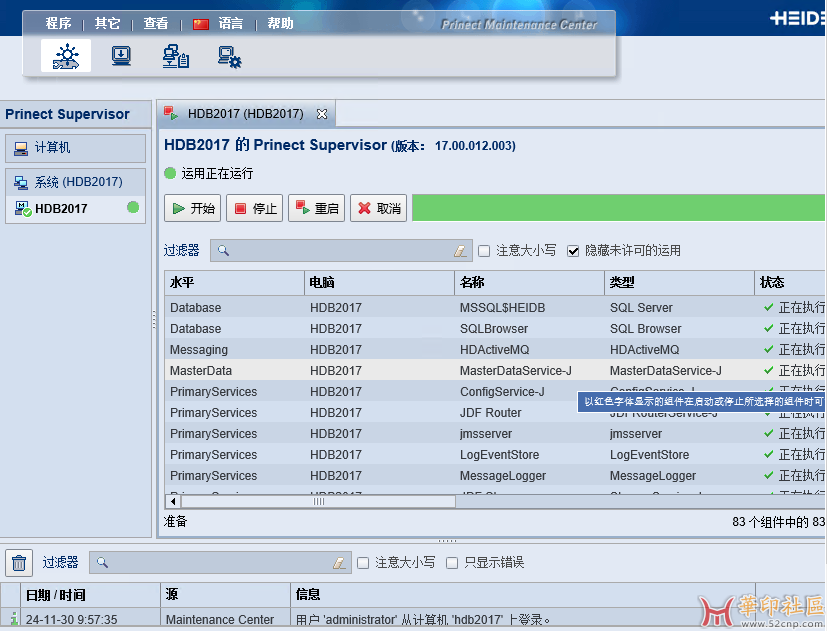Toggle 只显示错误 checkbox
827x631 pixels.
[451, 563]
